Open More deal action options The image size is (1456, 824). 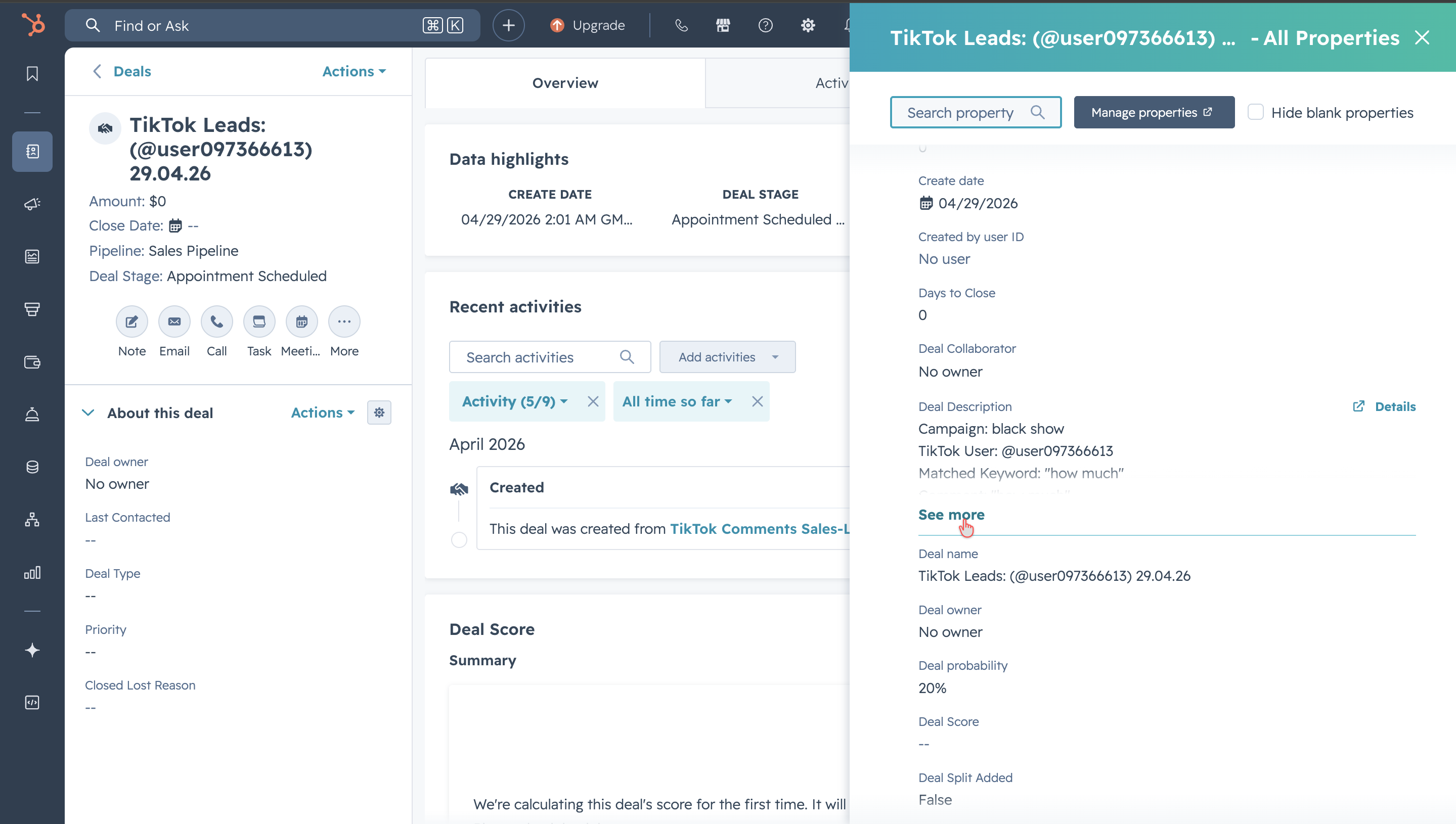coord(344,322)
